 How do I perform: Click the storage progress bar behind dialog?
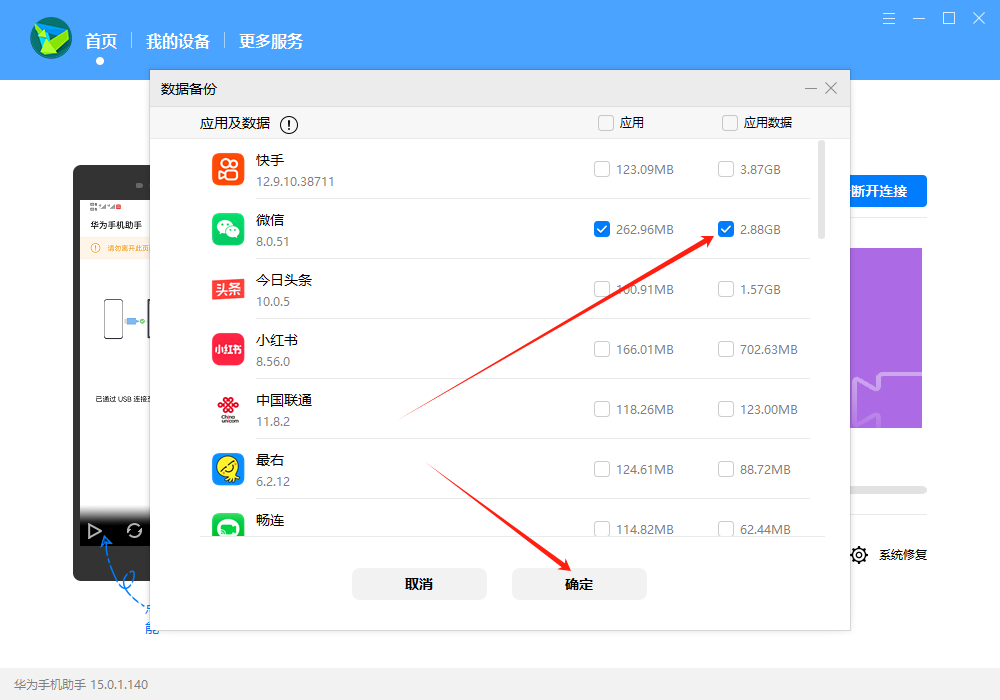(x=888, y=490)
